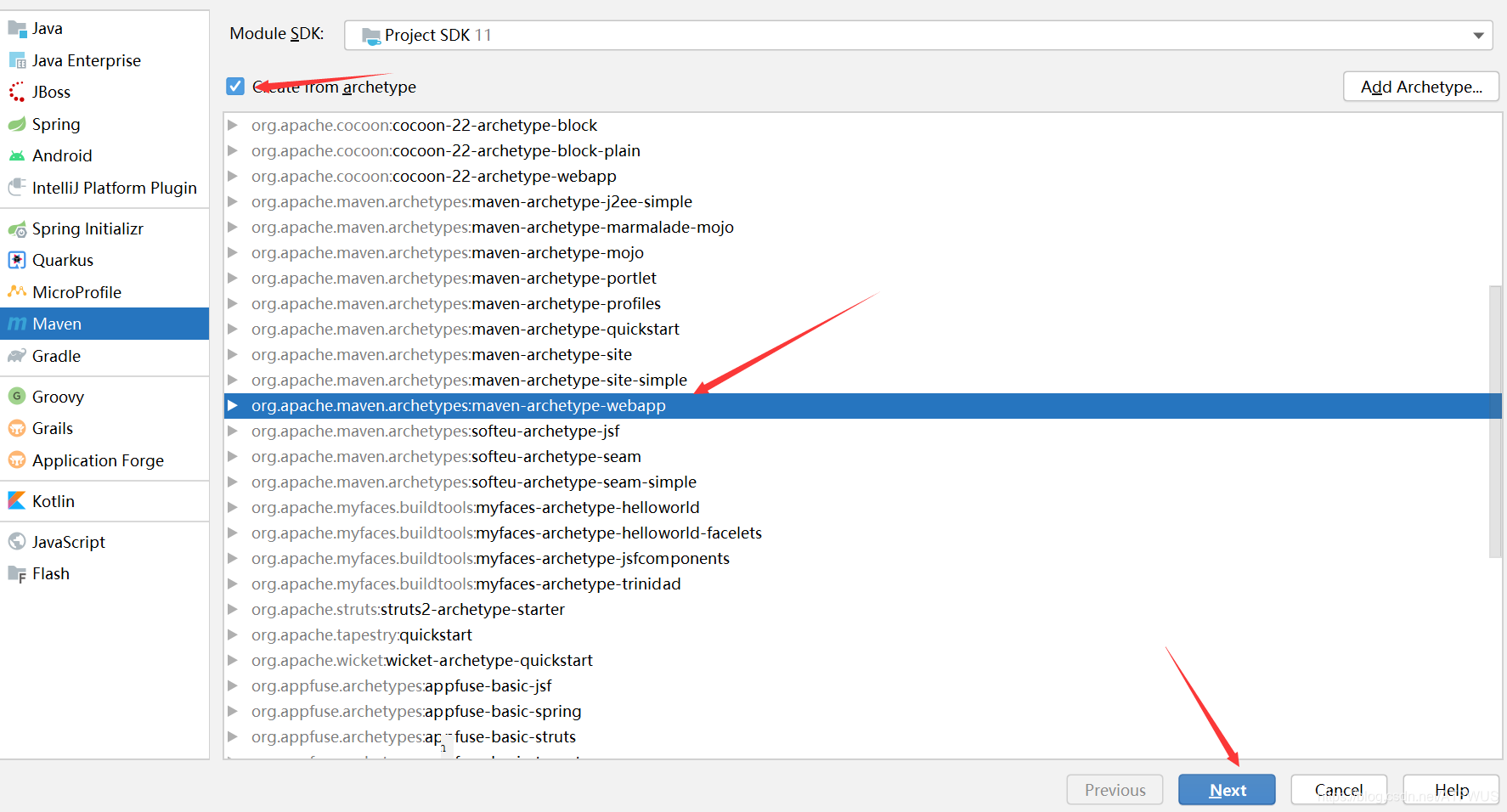The height and width of the screenshot is (812, 1507).
Task: Click the Flash folder icon
Action: pyautogui.click(x=17, y=573)
